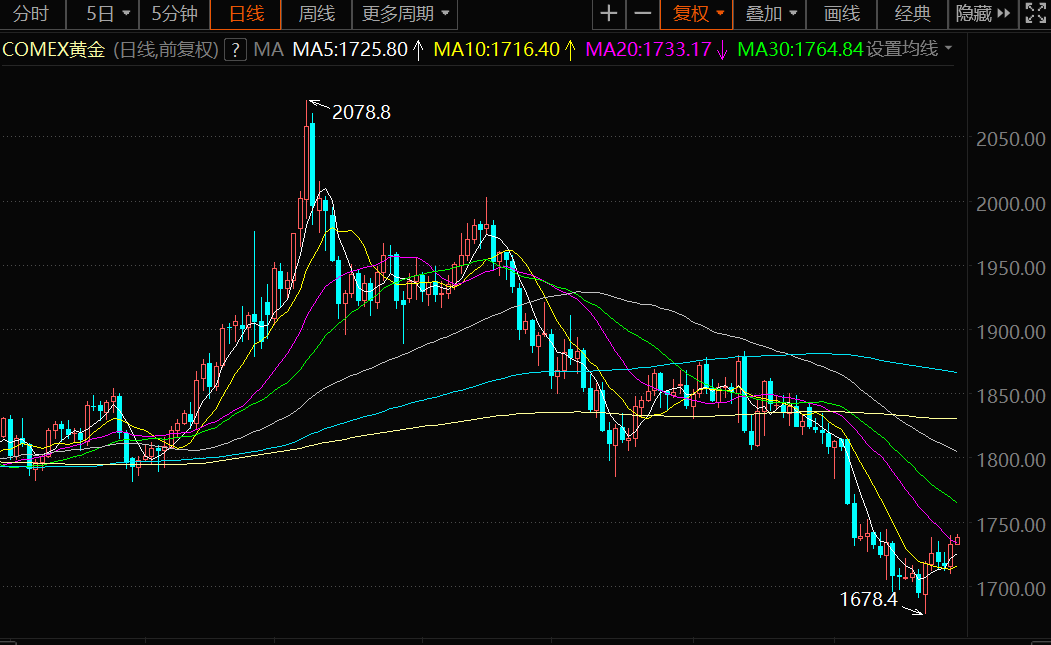Open 设置均线 moving average settings
1051x645 pixels.
coord(909,49)
